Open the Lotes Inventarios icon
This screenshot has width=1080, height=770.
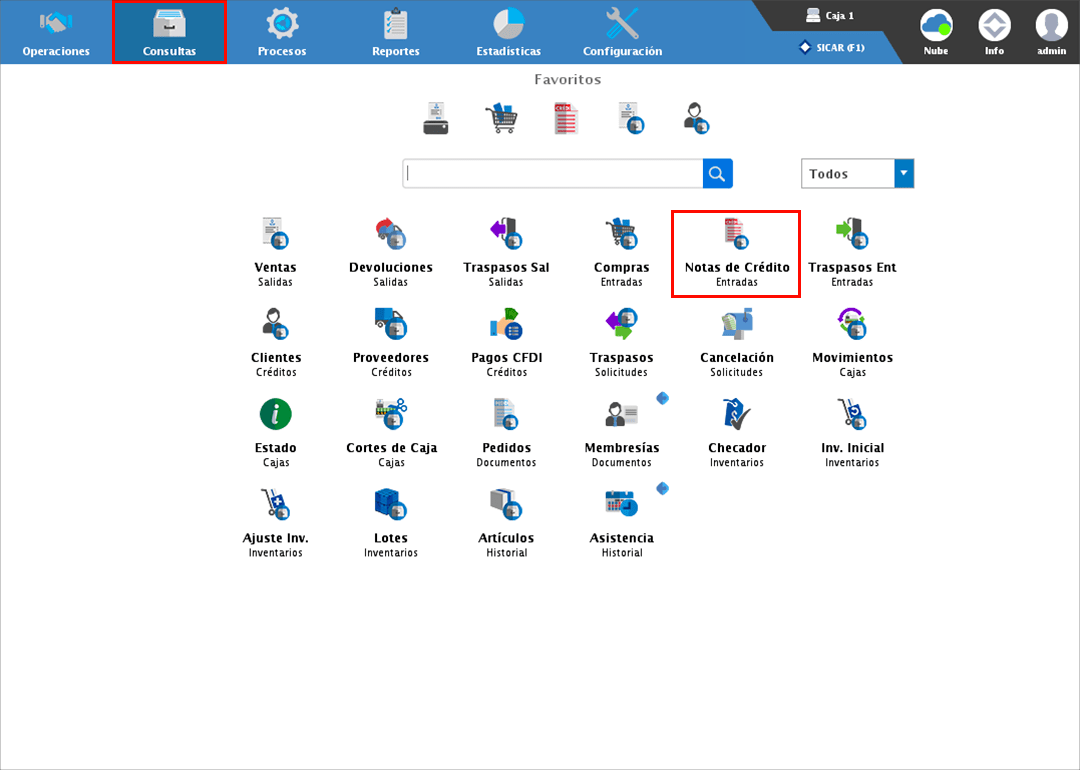click(x=390, y=504)
